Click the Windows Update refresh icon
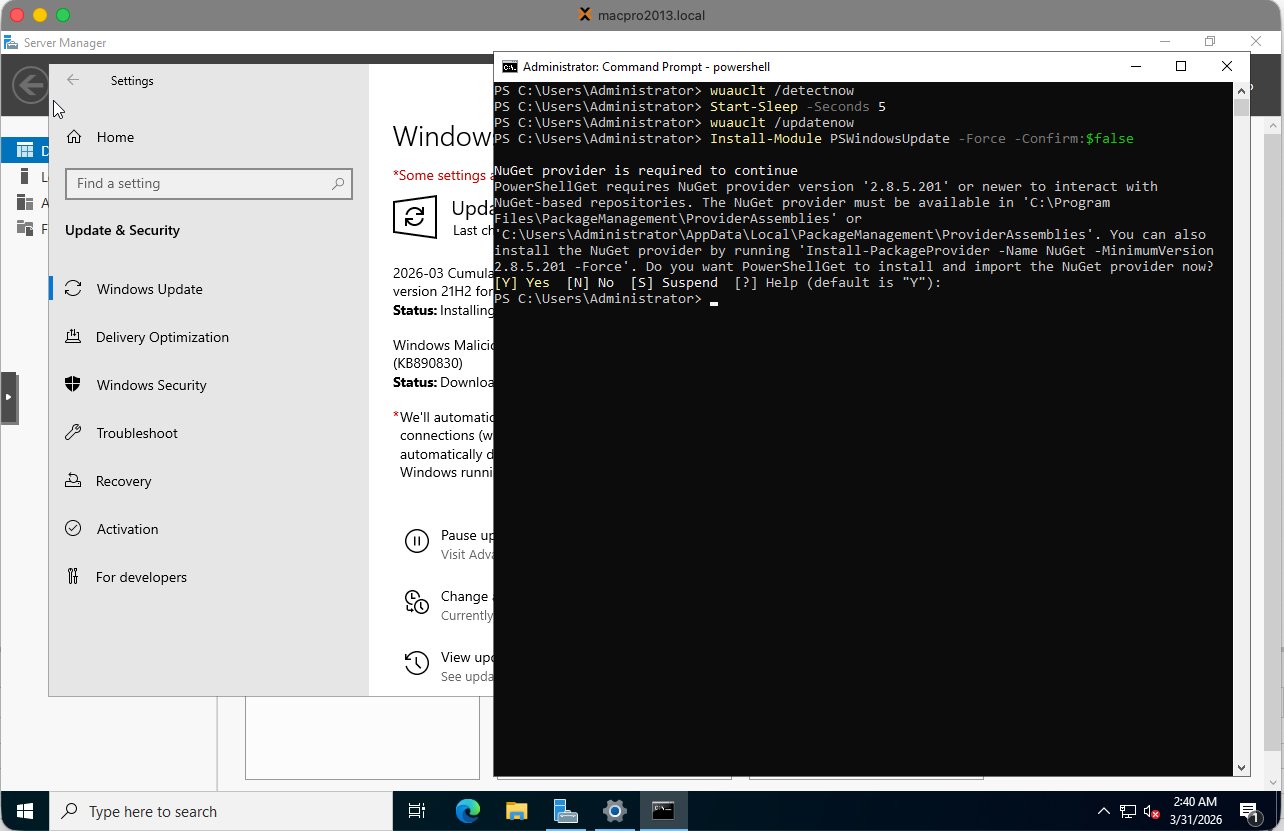This screenshot has height=831, width=1284. coord(415,217)
